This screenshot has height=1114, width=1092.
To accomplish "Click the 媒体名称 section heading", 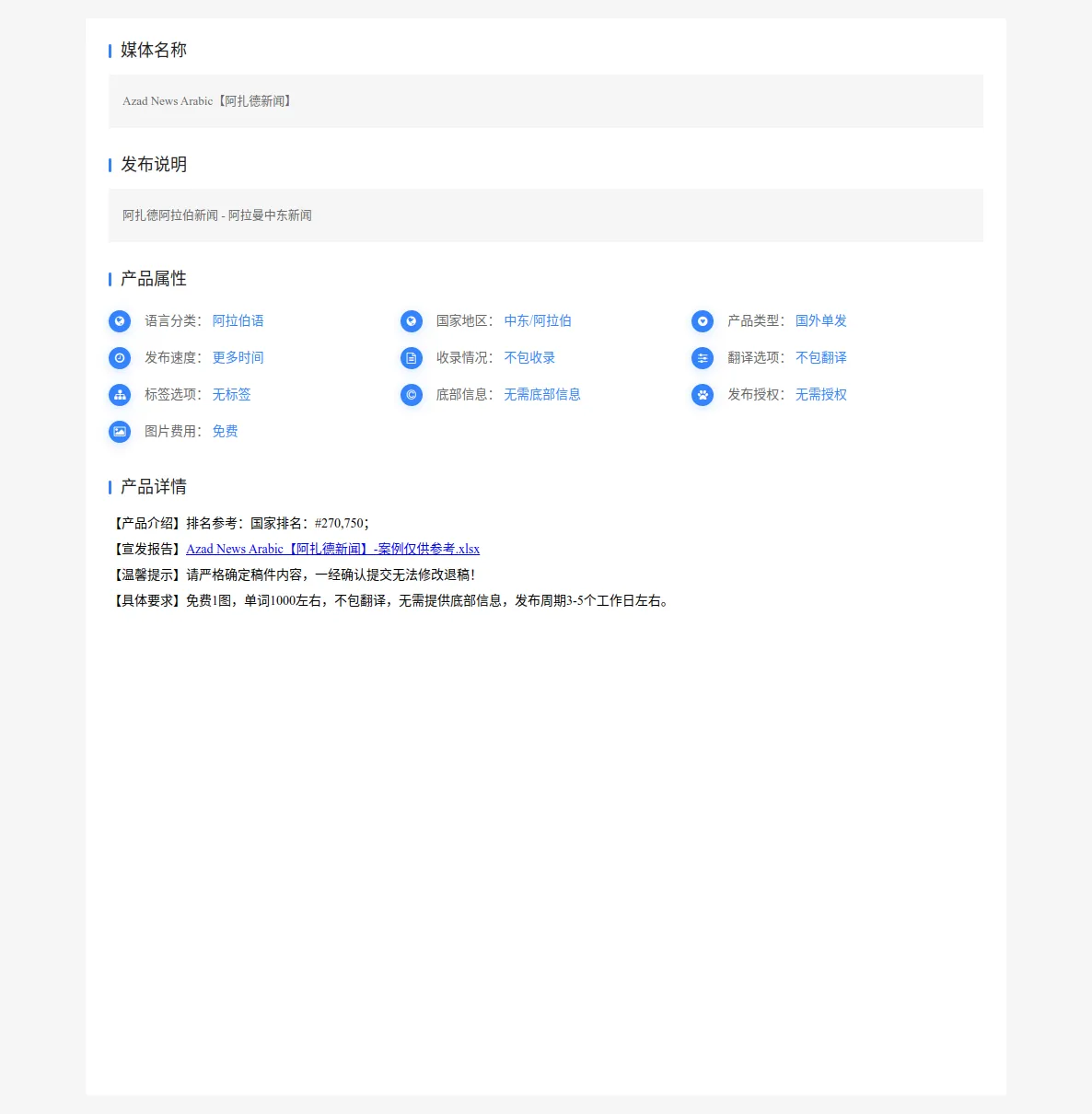I will tap(154, 50).
